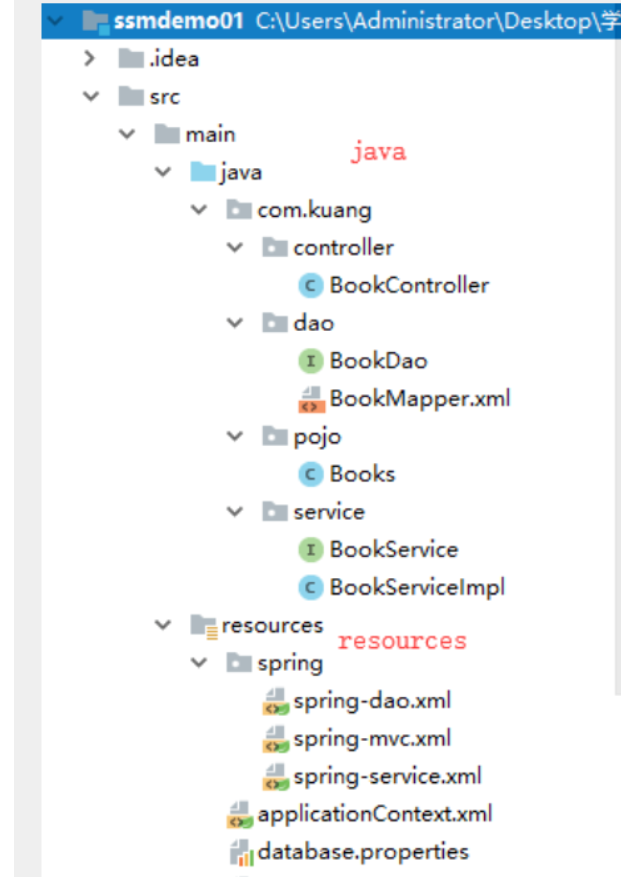Select the dao package label
This screenshot has width=621, height=877.
click(x=314, y=323)
